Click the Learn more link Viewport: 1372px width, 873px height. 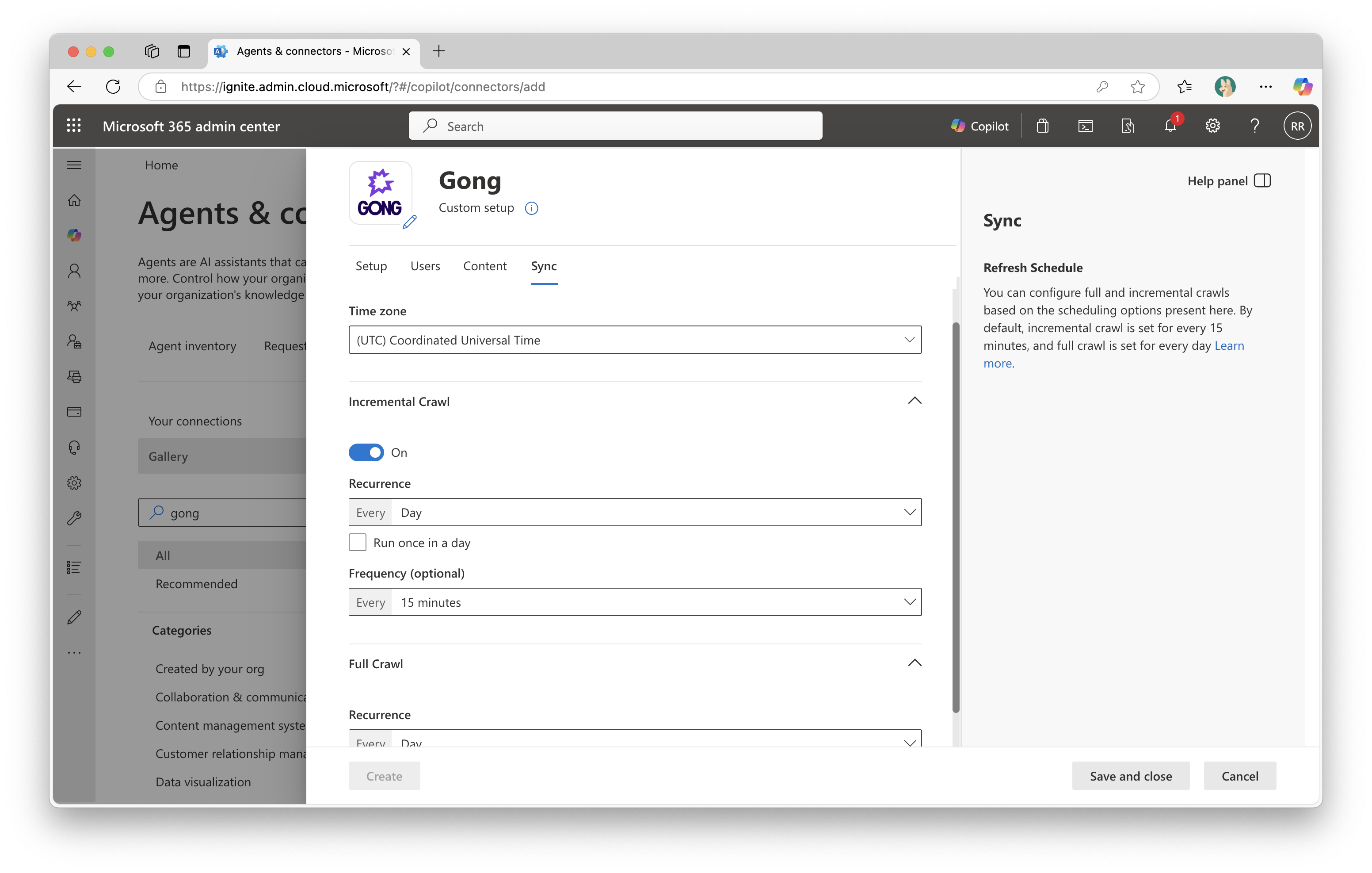pyautogui.click(x=1229, y=345)
